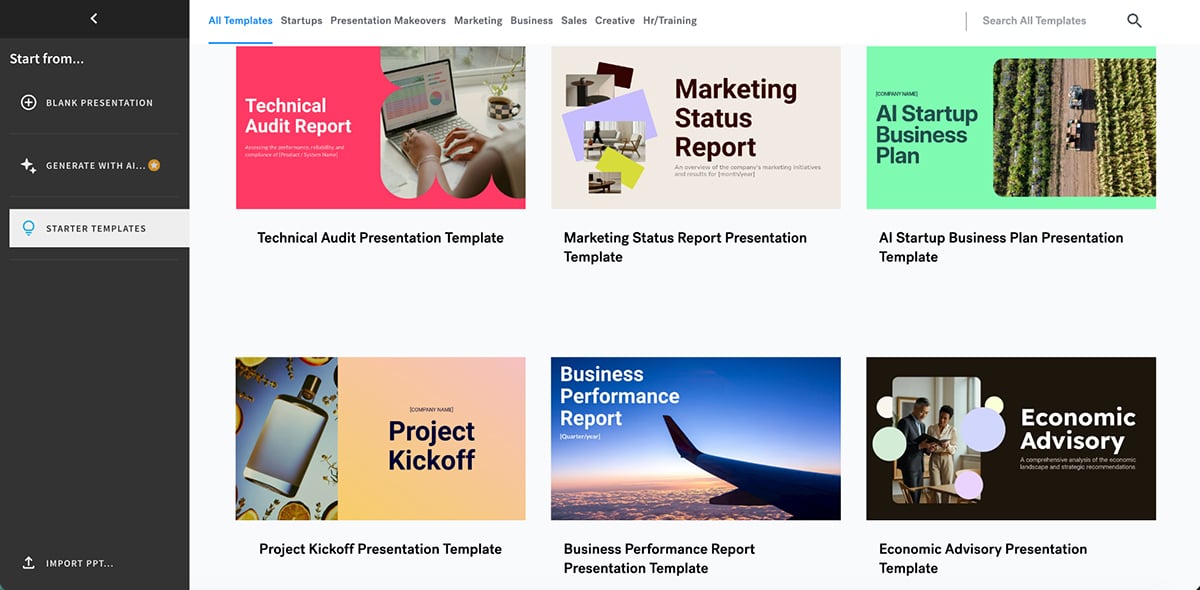The height and width of the screenshot is (590, 1200).
Task: Open the Project Kickoff Presentation Template link
Action: [x=380, y=548]
